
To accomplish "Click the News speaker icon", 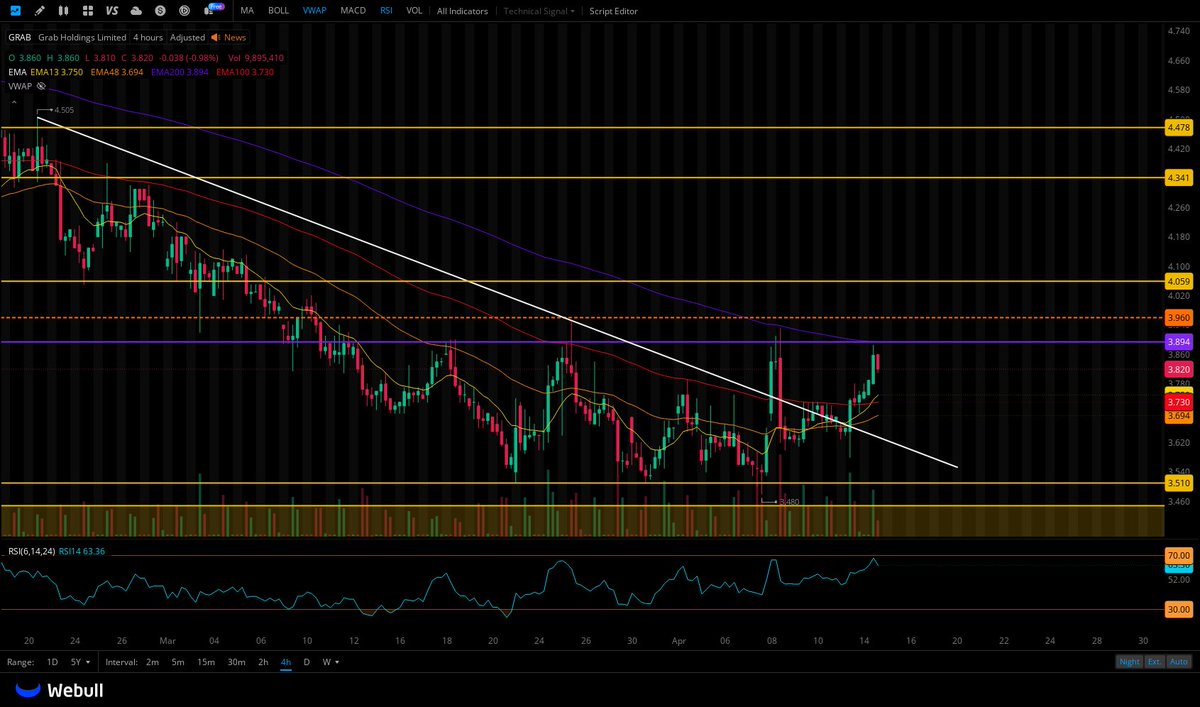I will click(x=217, y=37).
